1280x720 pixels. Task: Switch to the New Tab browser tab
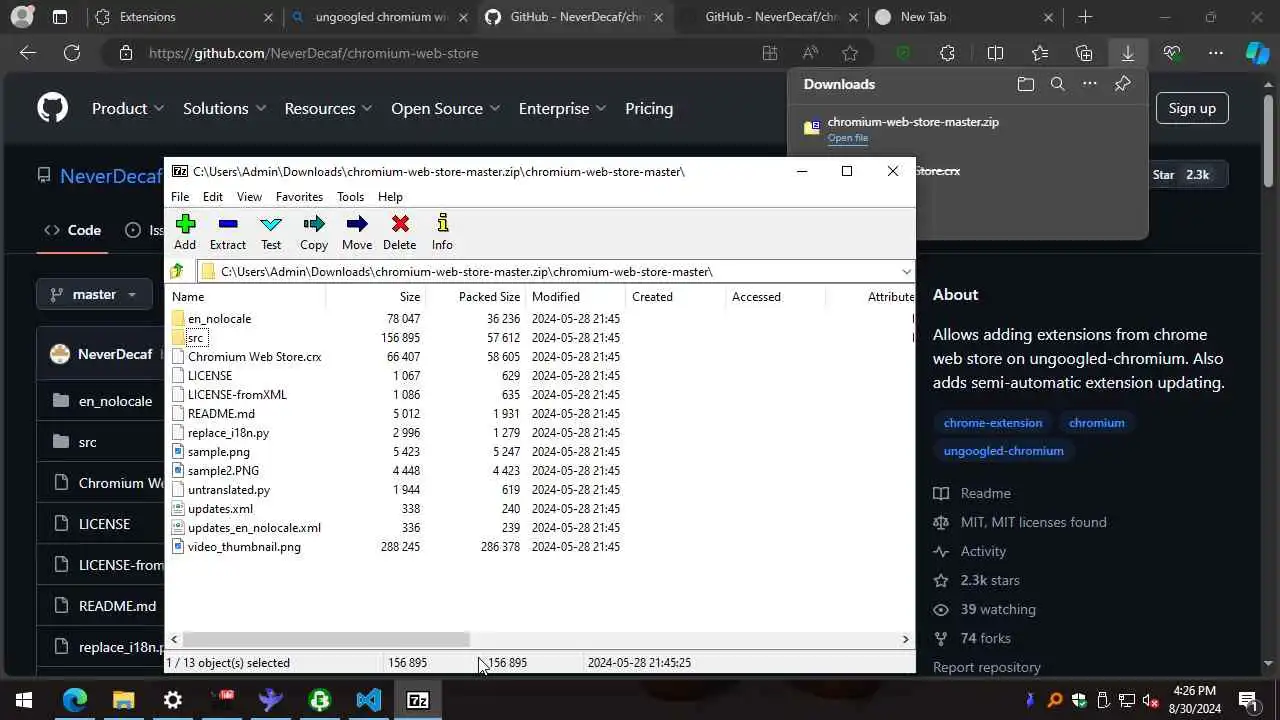pos(965,17)
